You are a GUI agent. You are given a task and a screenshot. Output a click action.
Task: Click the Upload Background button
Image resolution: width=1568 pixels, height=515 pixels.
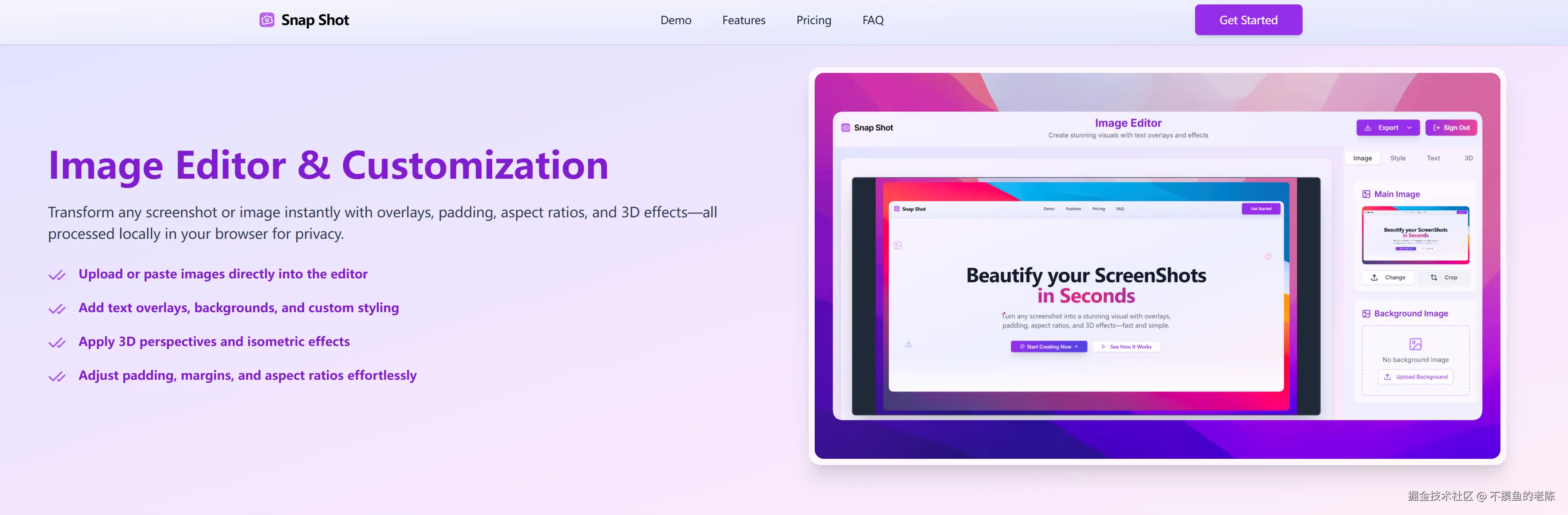tap(1415, 377)
